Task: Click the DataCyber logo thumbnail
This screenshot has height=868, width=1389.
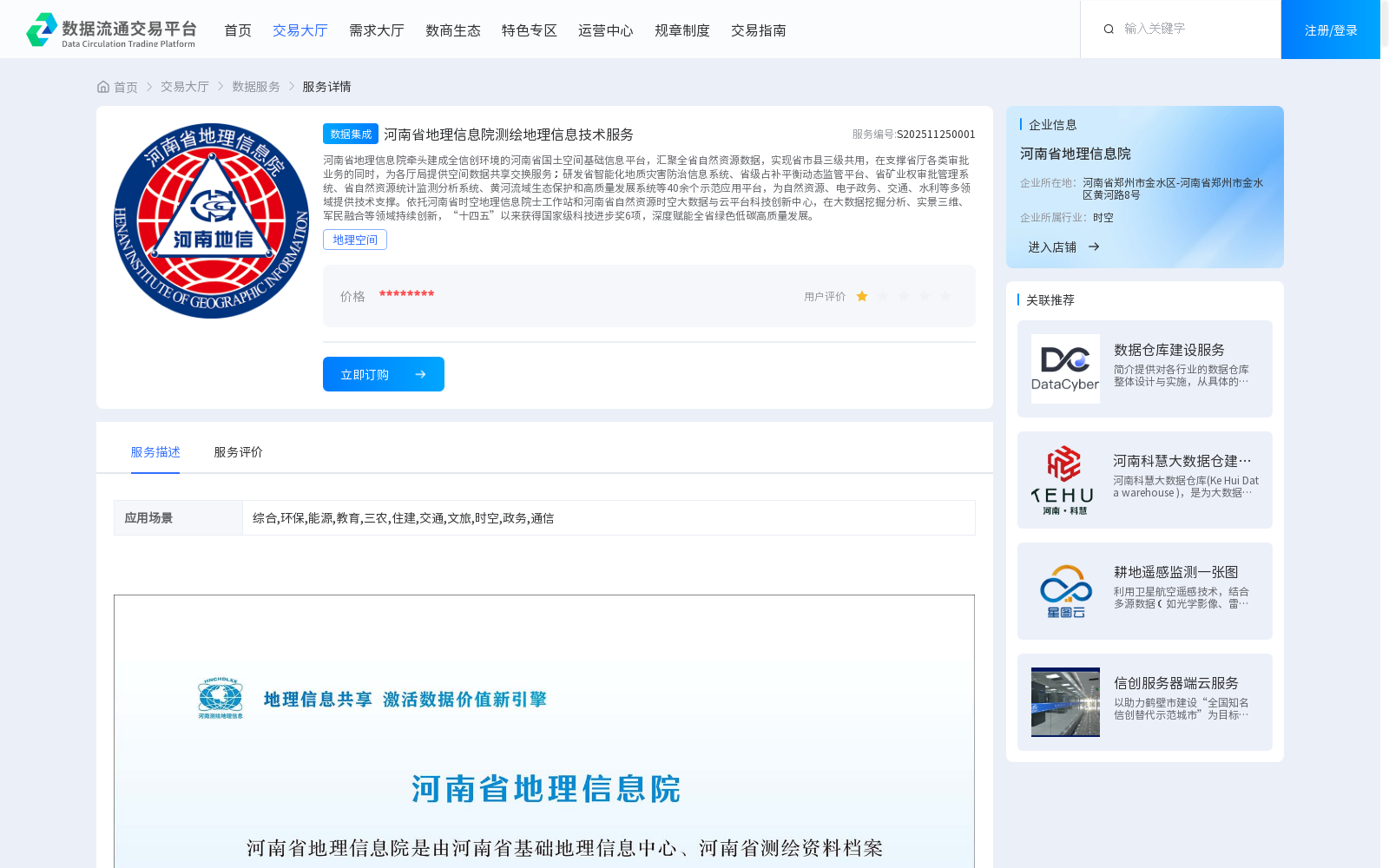Action: 1065,369
